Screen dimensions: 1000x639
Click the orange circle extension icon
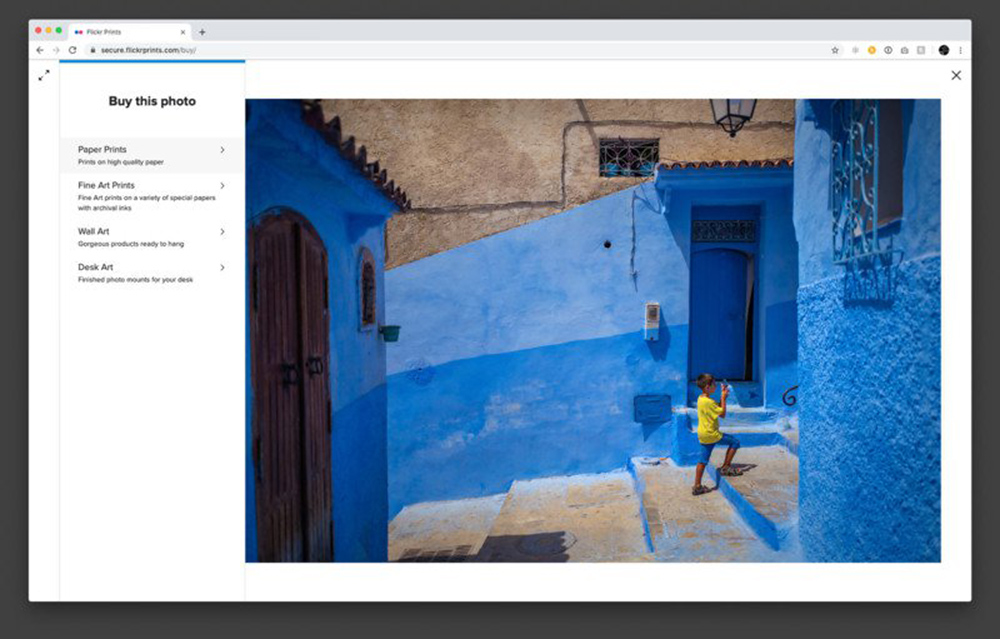pyautogui.click(x=872, y=50)
